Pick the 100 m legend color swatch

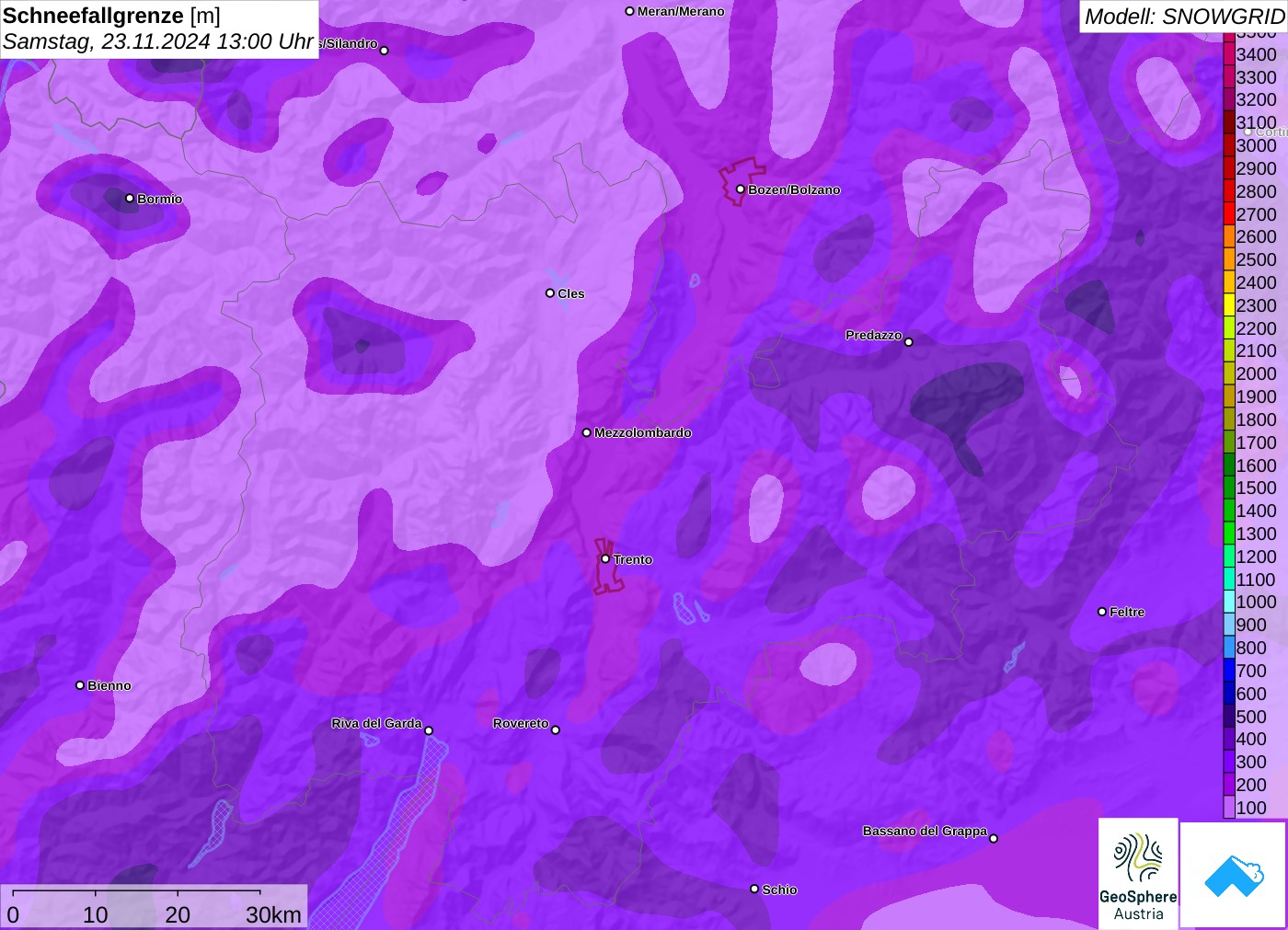click(x=1229, y=808)
